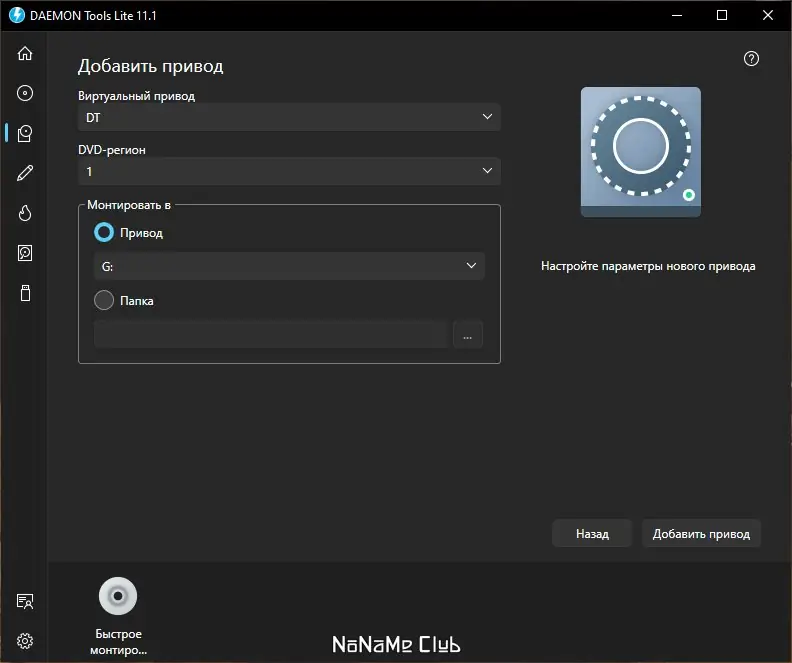This screenshot has height=663, width=792.
Task: Select the Папка radio button
Action: point(104,300)
